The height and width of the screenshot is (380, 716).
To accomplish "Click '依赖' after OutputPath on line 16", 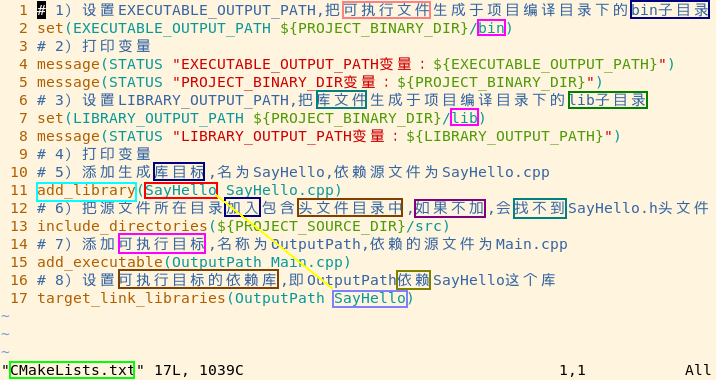I will (413, 280).
